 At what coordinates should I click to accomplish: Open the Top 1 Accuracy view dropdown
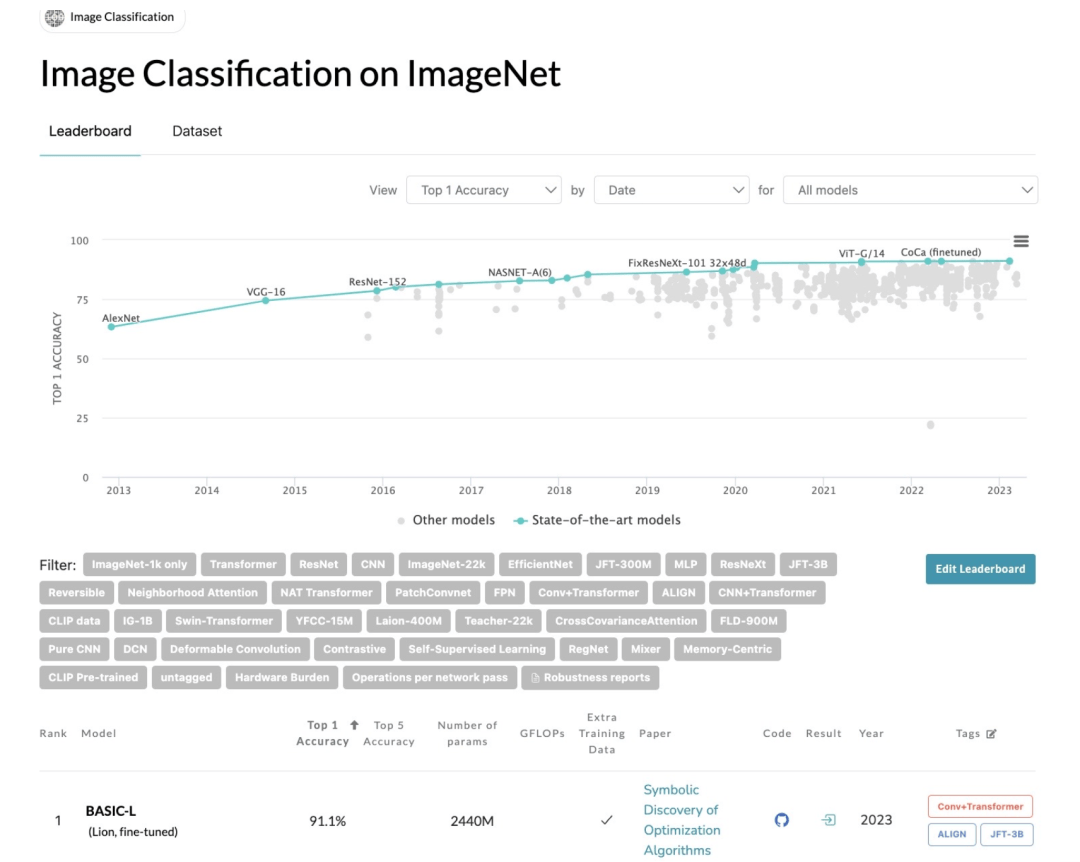pos(484,190)
